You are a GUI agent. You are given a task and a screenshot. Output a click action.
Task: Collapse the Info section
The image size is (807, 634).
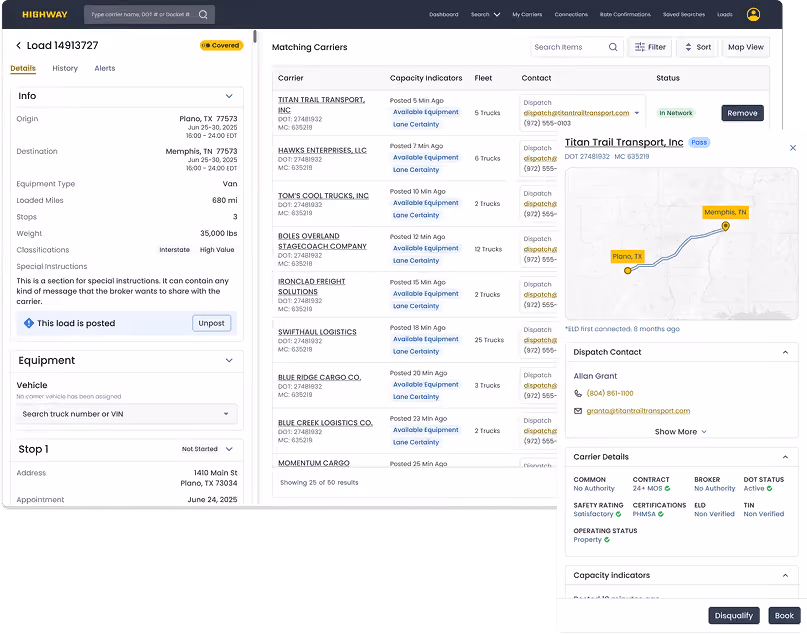pos(229,96)
